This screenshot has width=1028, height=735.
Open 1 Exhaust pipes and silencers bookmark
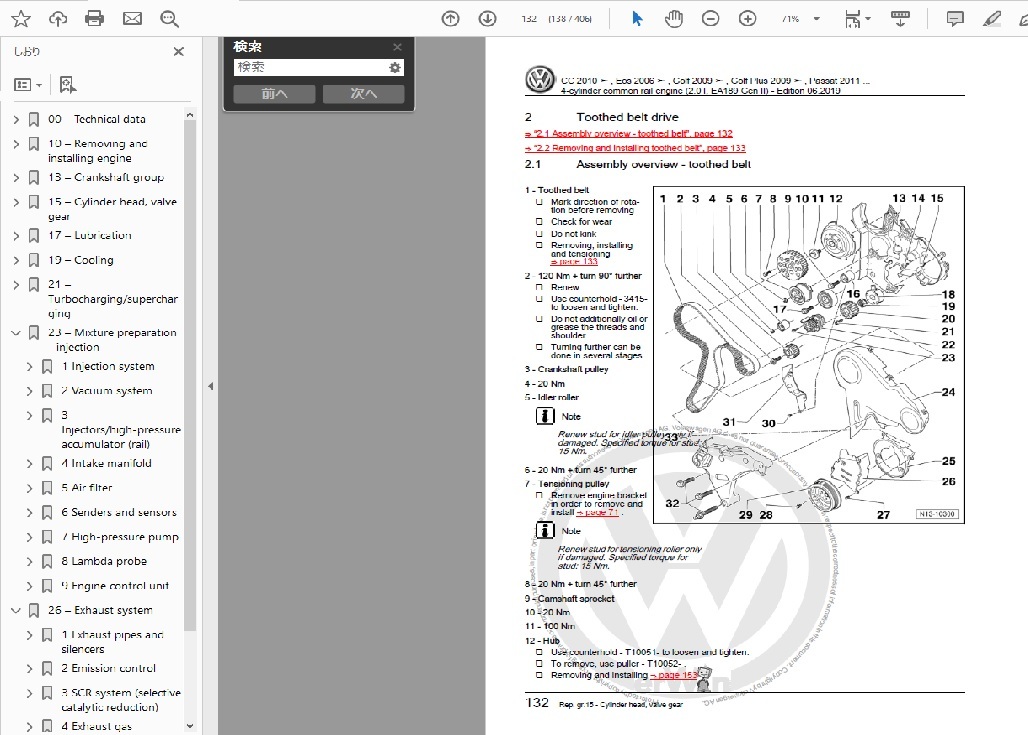click(x=112, y=642)
